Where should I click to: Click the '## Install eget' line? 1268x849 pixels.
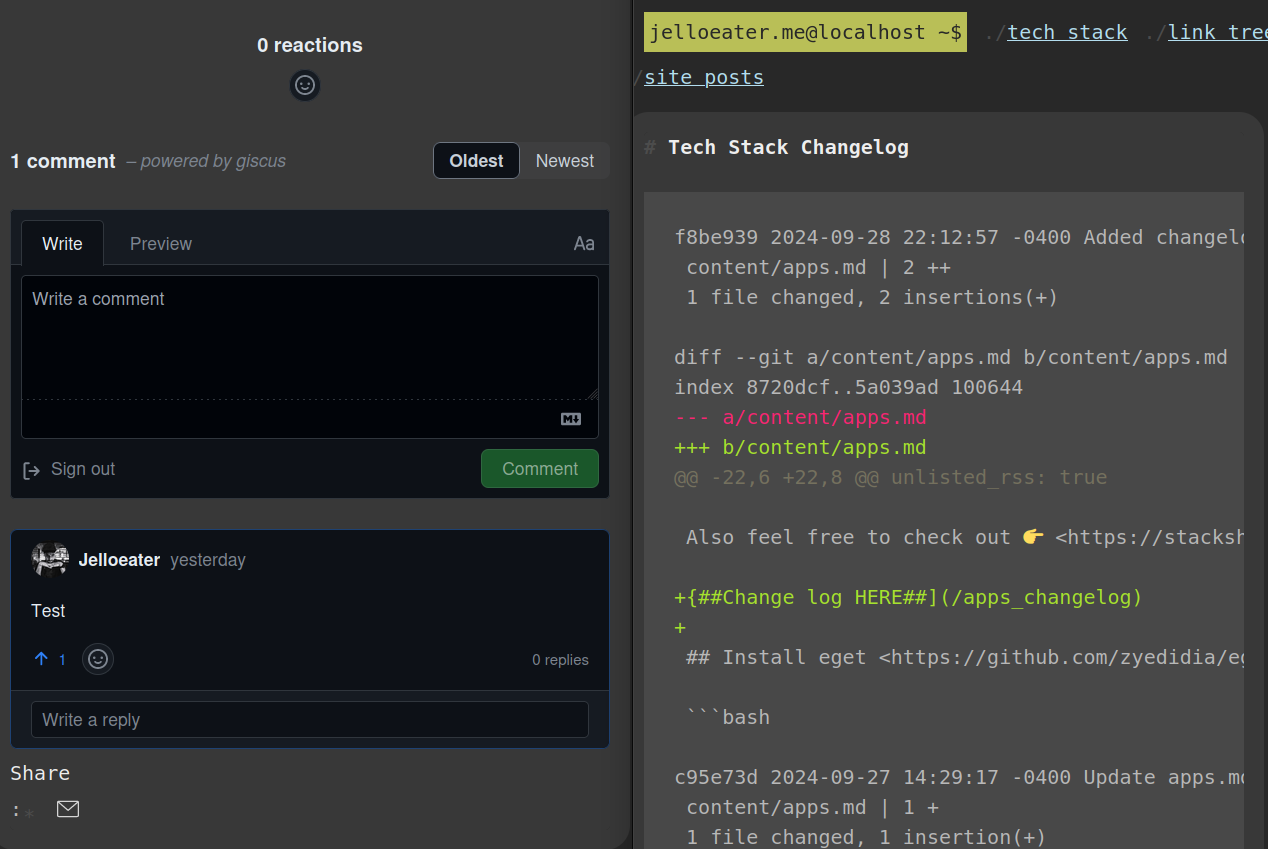coord(965,657)
